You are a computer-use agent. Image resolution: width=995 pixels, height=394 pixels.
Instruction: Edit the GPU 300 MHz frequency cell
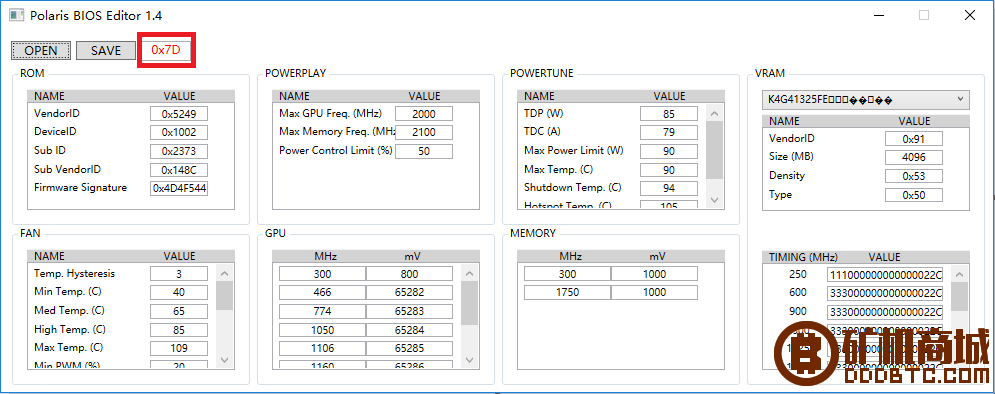[x=322, y=273]
